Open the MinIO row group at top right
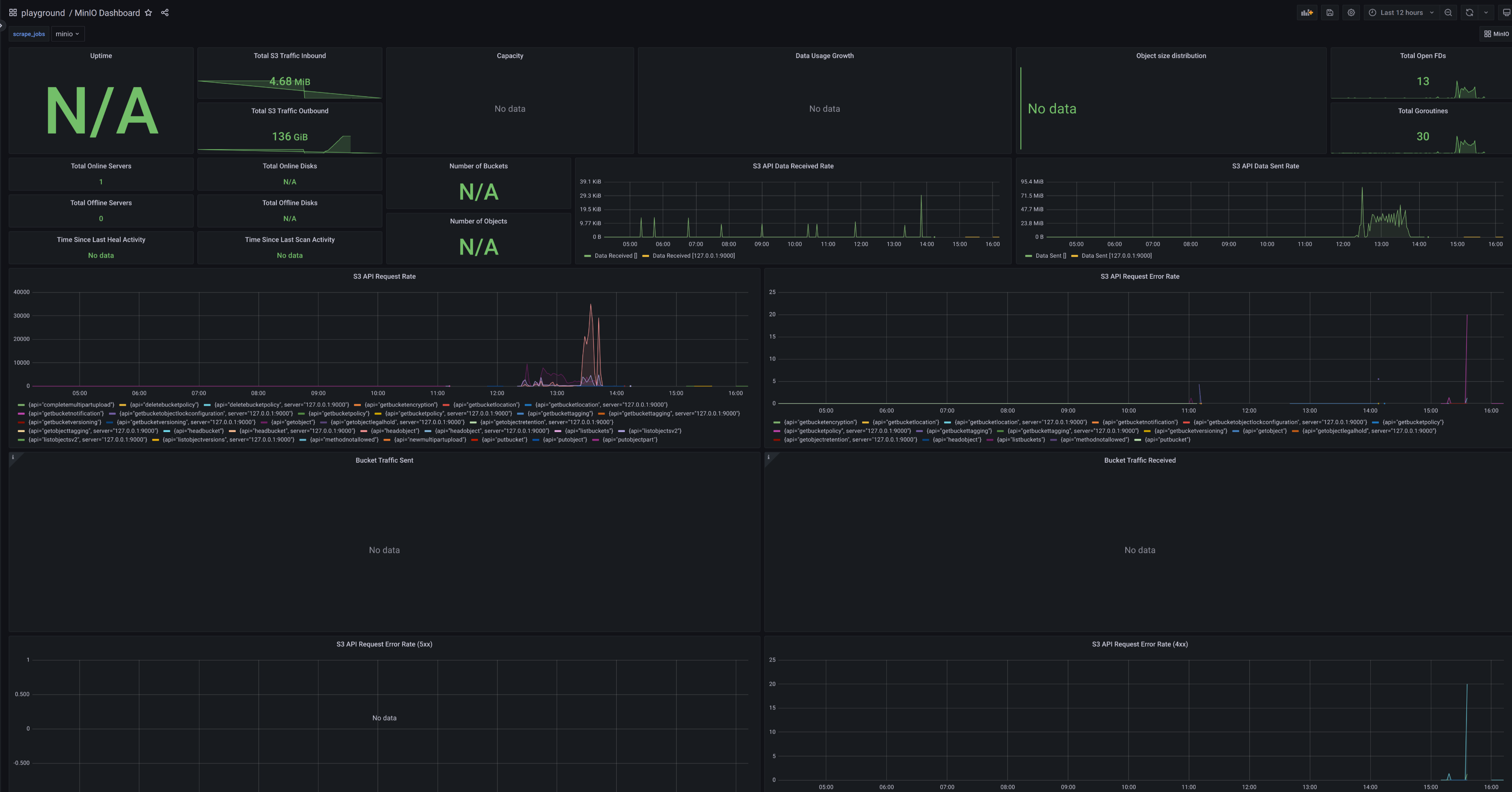 pyautogui.click(x=1496, y=33)
